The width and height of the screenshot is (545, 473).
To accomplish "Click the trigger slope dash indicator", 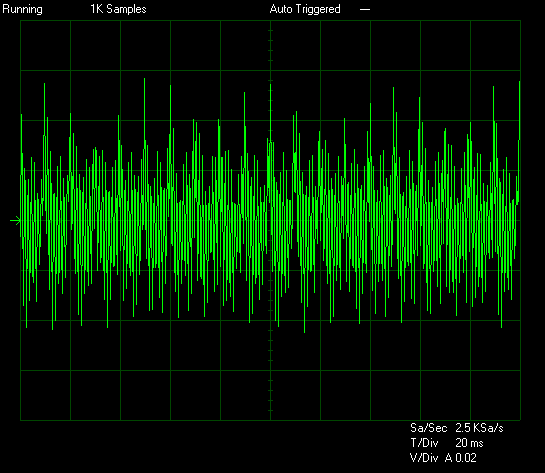I will pyautogui.click(x=365, y=9).
